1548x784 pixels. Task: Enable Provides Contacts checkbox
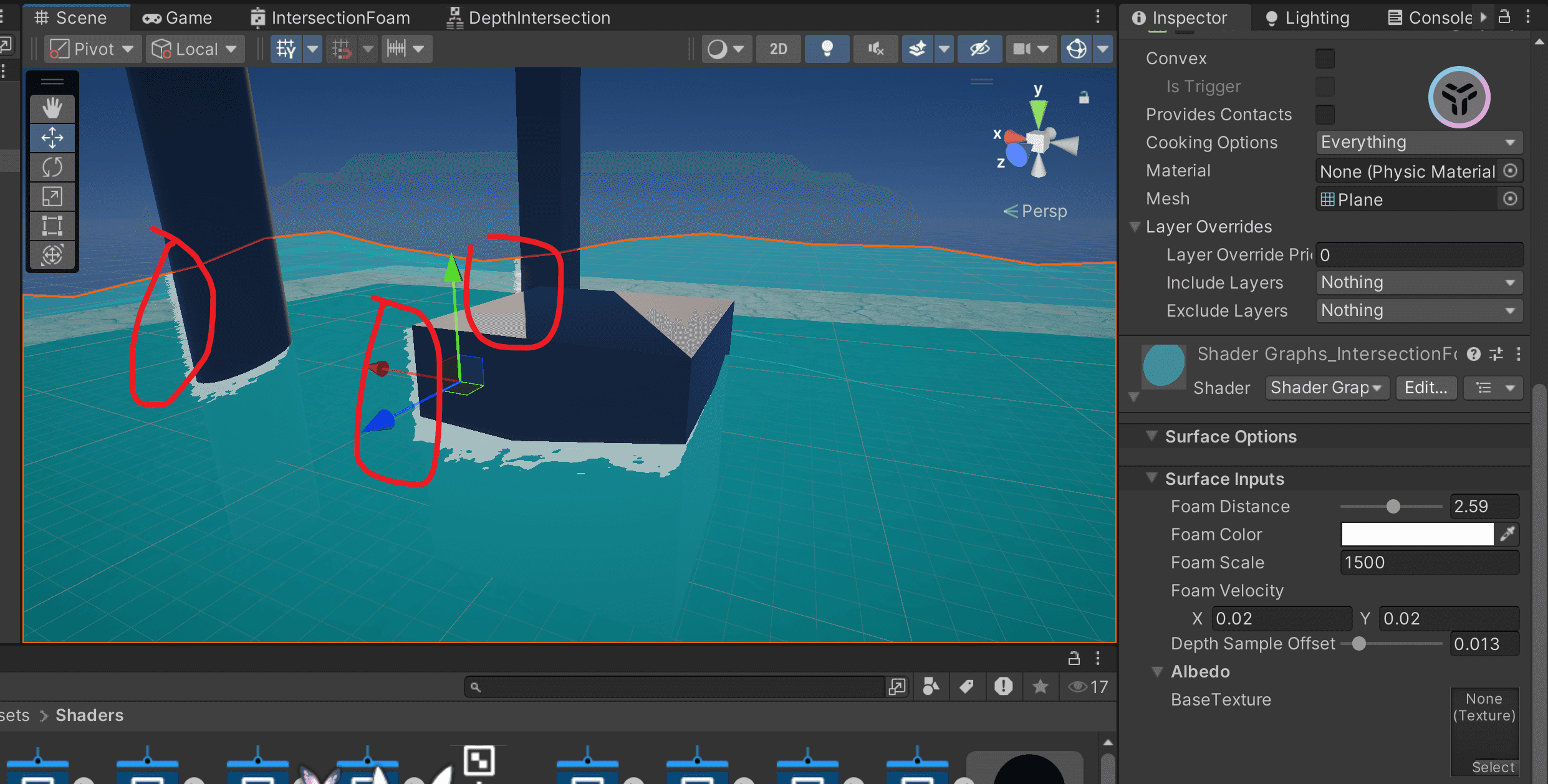(1325, 114)
